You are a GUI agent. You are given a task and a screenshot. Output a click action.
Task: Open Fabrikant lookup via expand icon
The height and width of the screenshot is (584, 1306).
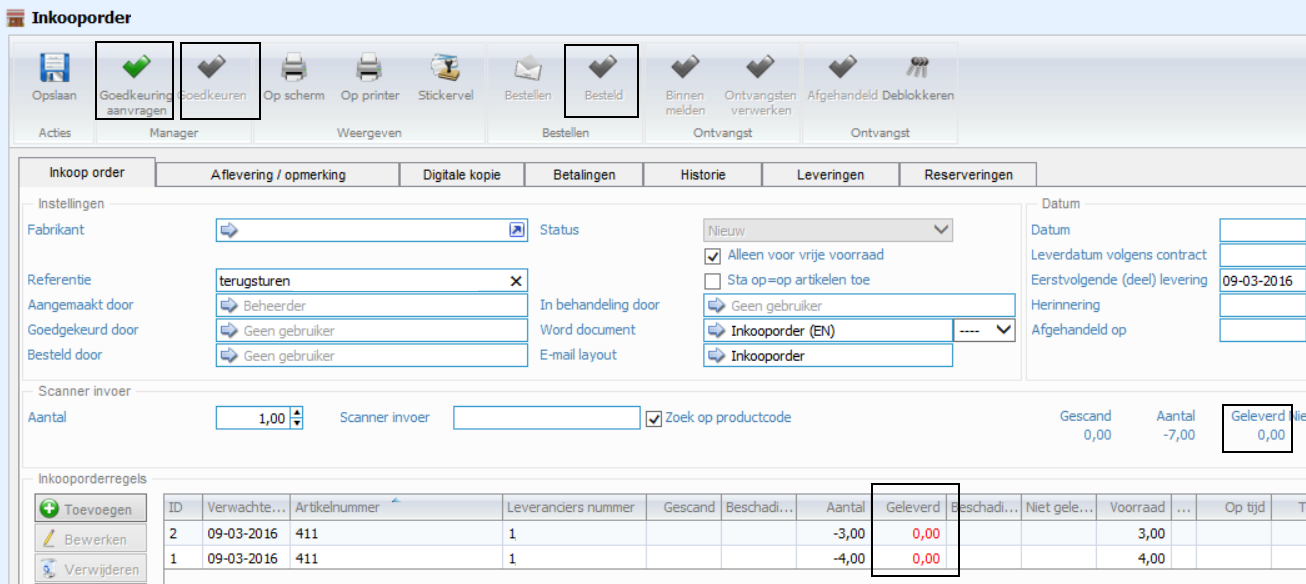tap(516, 230)
